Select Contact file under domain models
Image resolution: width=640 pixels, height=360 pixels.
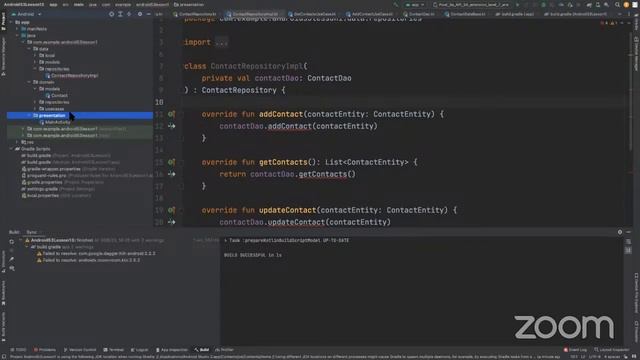pos(56,96)
